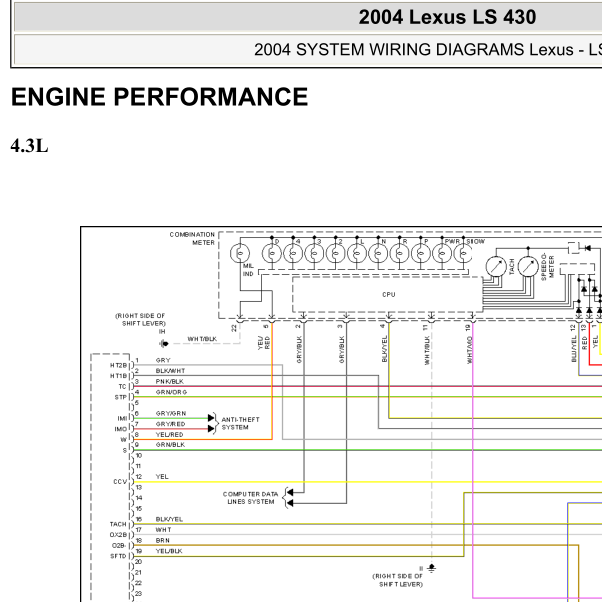Viewport: 602px width, 602px height.
Task: Select the horizontal "YEL/RED" label at pin 8
Action: point(169,435)
